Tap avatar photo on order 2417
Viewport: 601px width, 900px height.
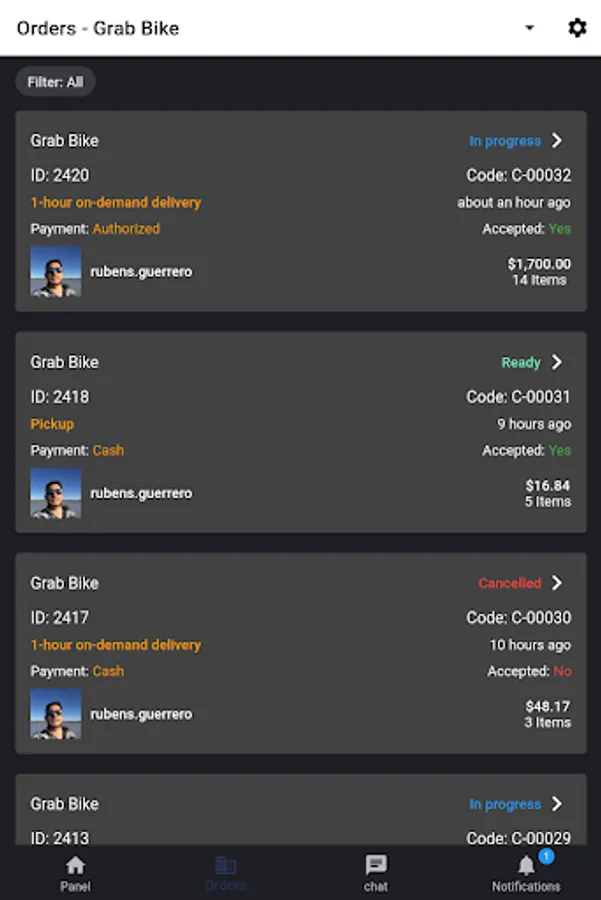[x=56, y=714]
